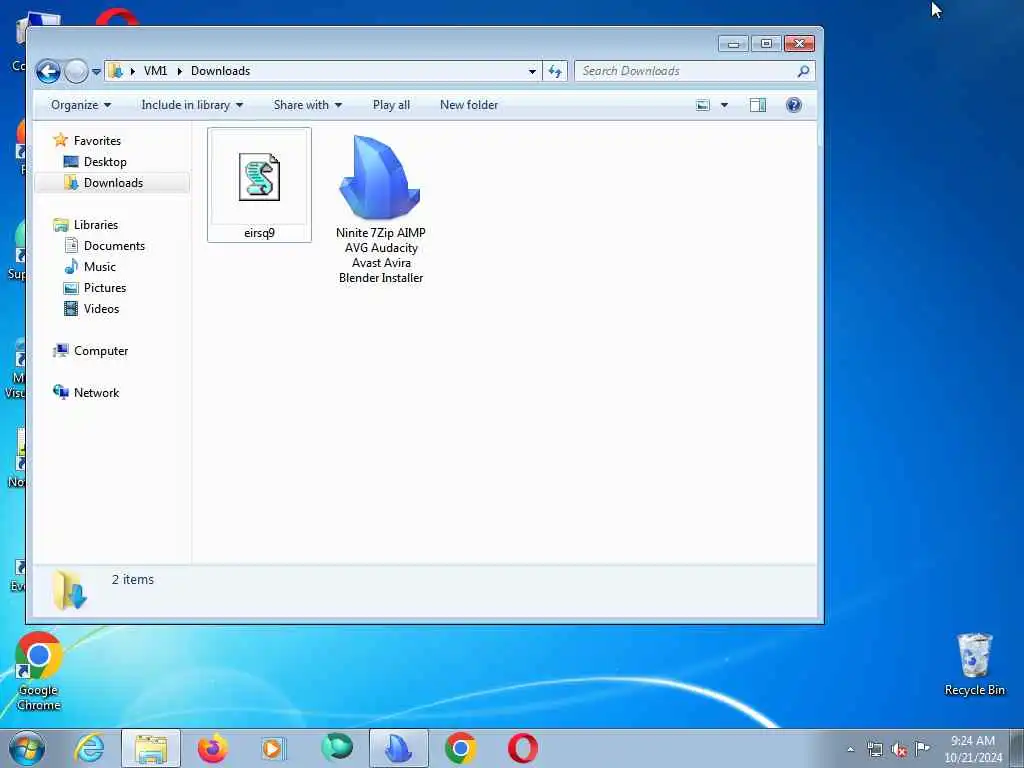Create a New folder
Screen dimensions: 1024x768
469,105
